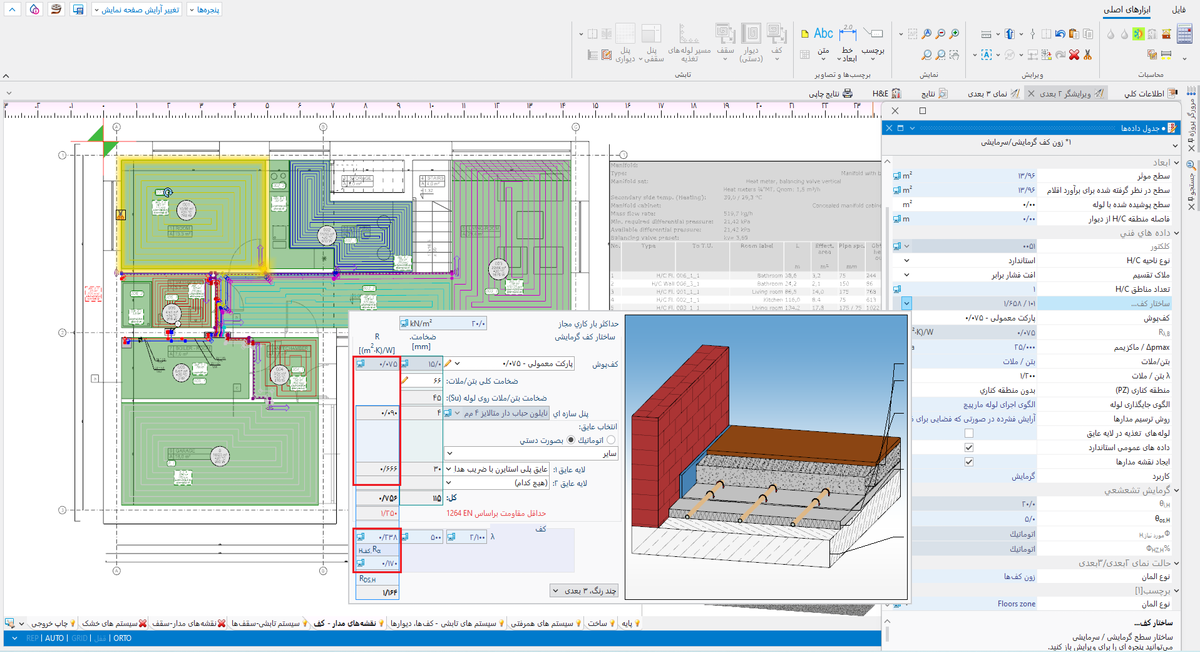
Task: Click the red X delete icon
Action: [x=1073, y=55]
